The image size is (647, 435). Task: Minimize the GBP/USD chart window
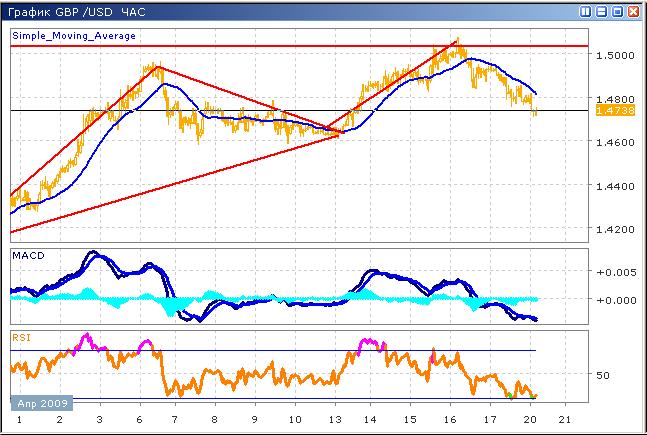[x=602, y=11]
